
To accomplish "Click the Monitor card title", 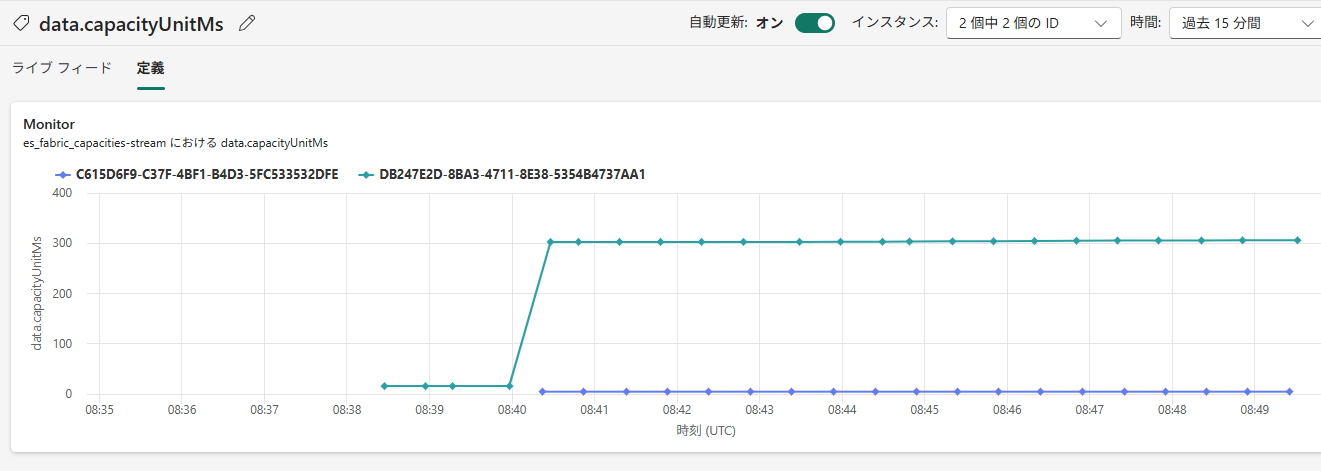I will [49, 124].
